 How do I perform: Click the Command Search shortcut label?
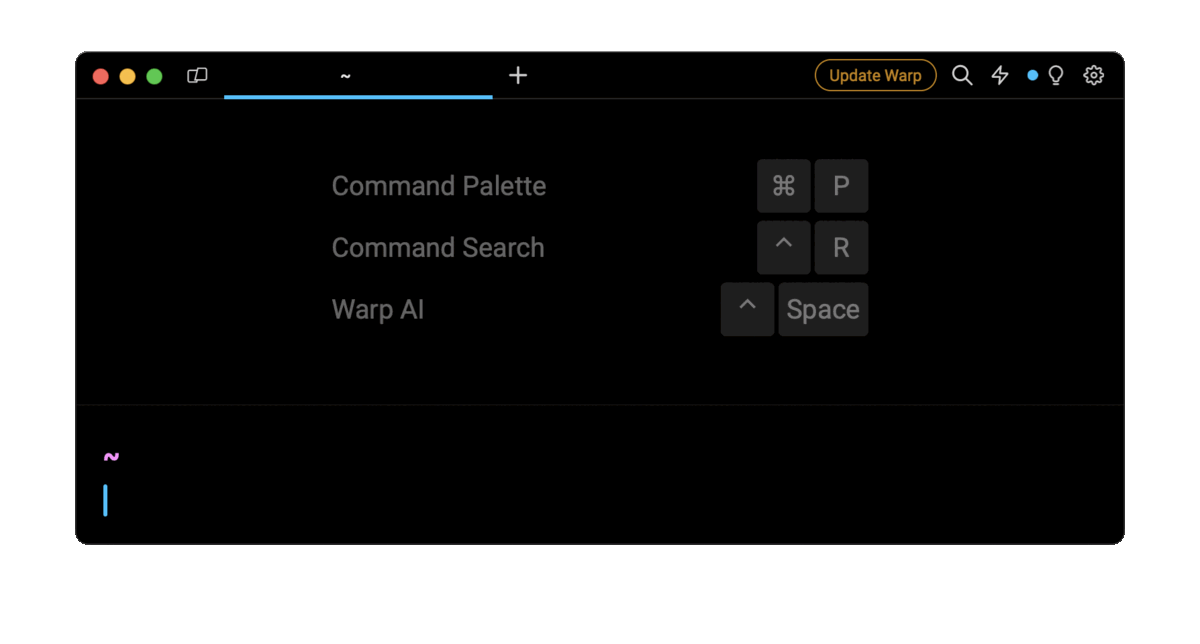[437, 248]
